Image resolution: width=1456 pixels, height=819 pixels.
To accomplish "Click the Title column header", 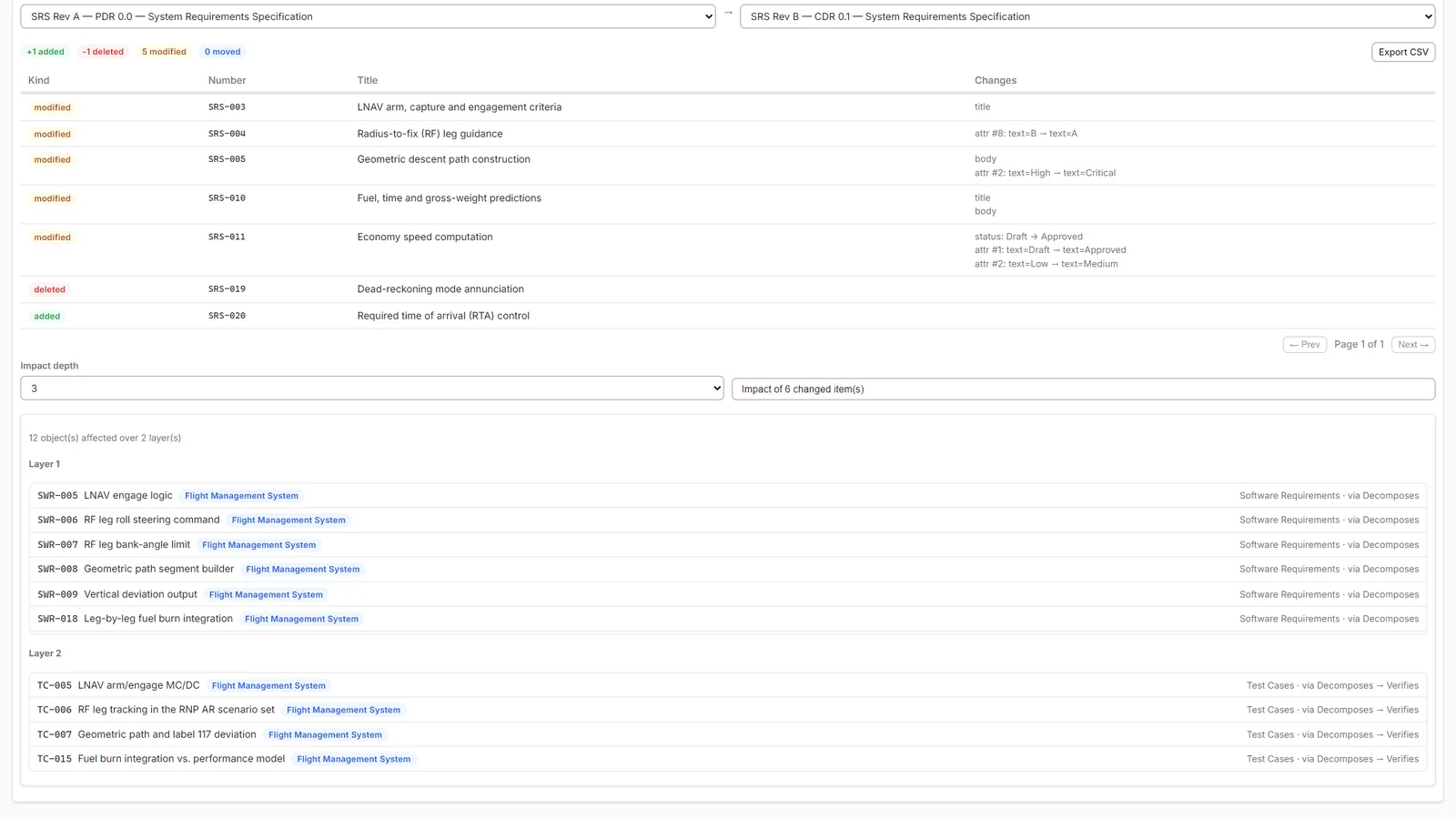I will (x=368, y=80).
